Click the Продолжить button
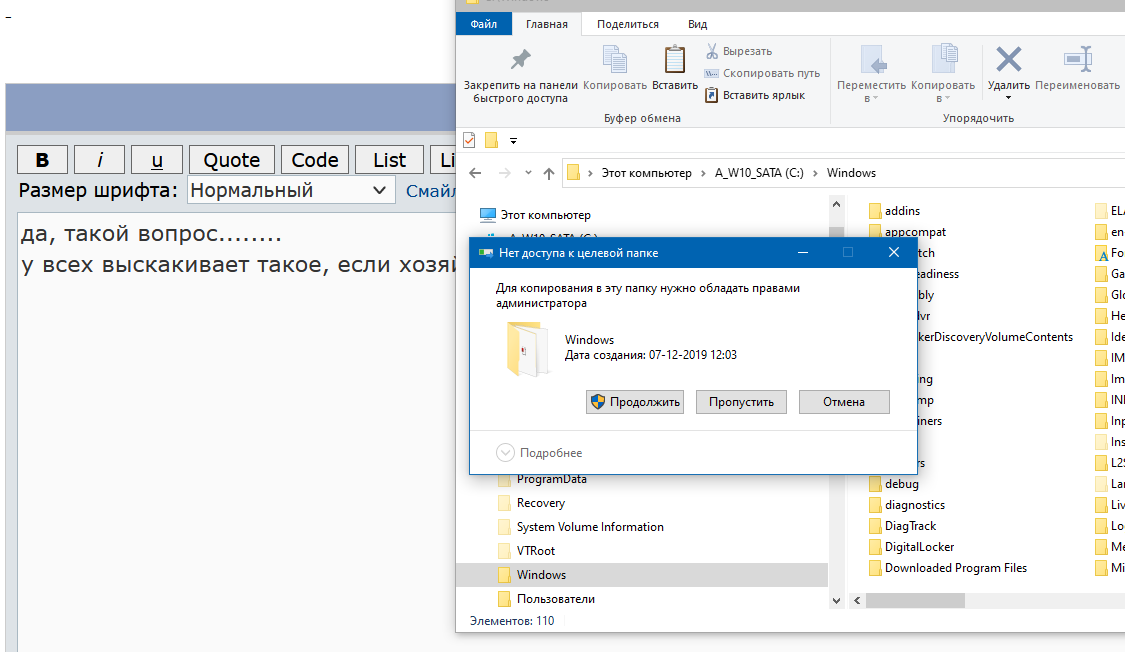Screen dimensions: 1125x652 [635, 402]
